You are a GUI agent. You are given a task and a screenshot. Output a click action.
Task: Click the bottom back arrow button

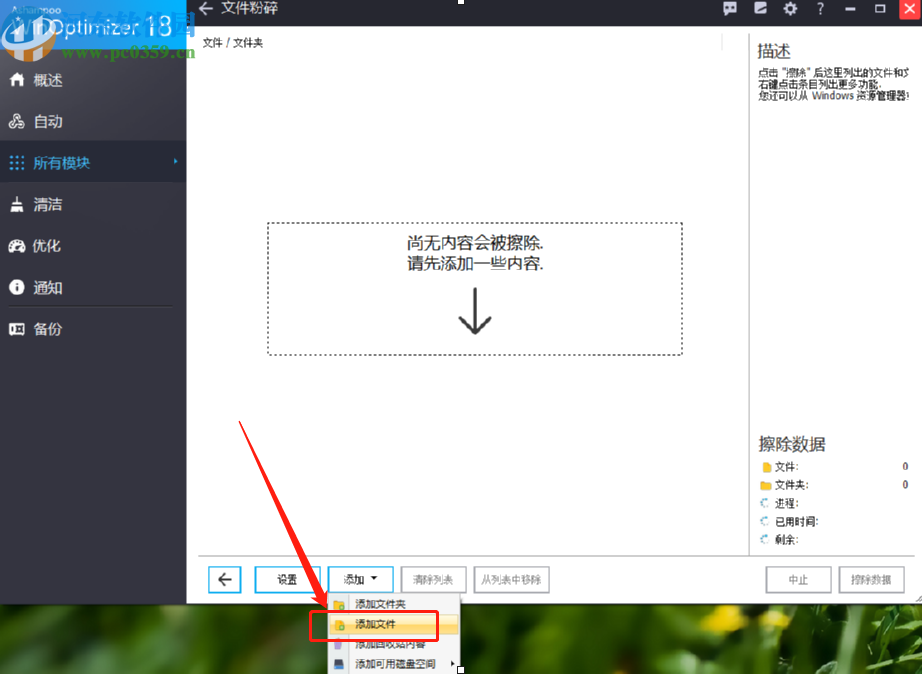click(225, 580)
